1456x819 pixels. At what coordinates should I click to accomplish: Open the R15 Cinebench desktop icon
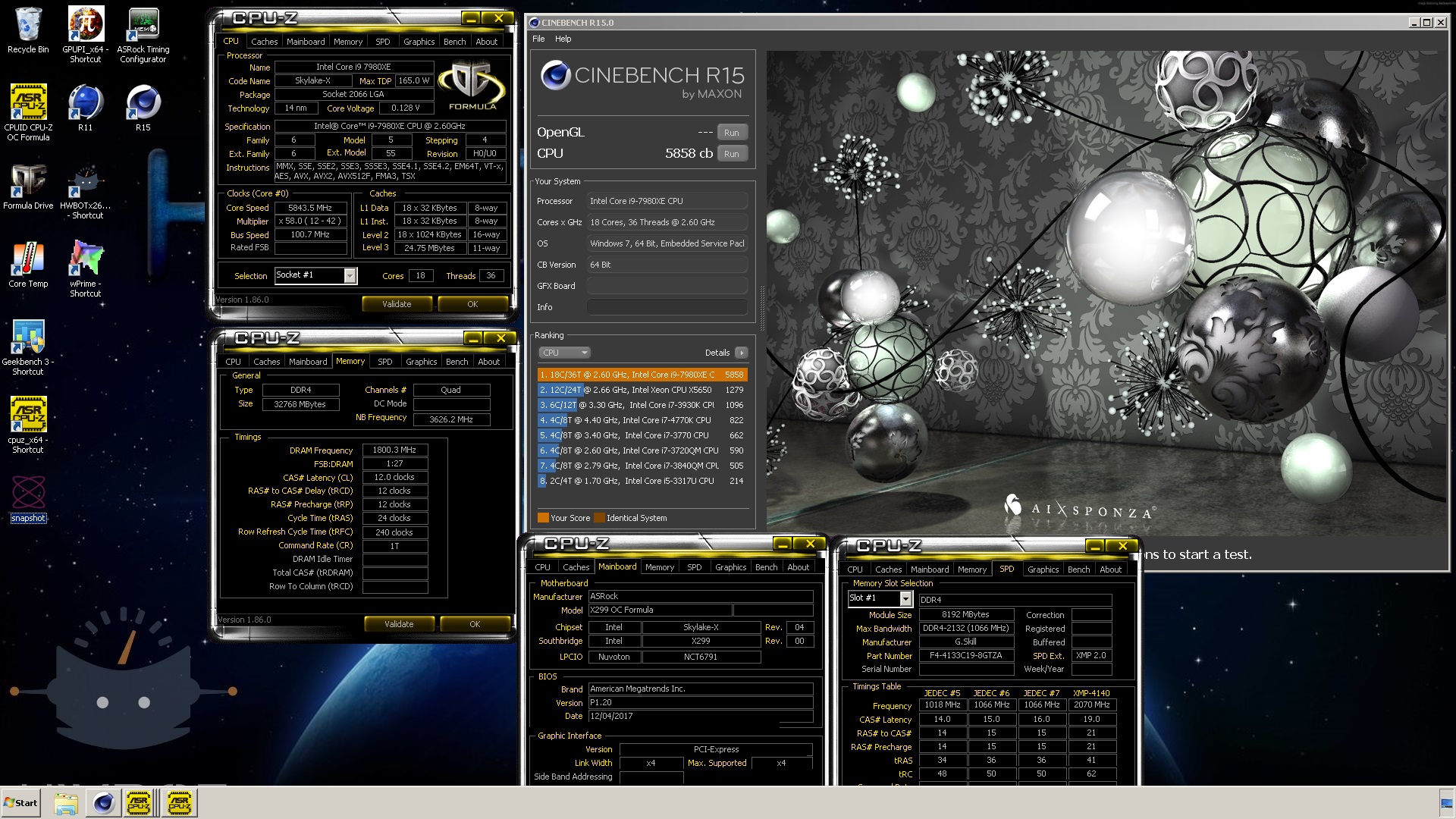pyautogui.click(x=143, y=108)
